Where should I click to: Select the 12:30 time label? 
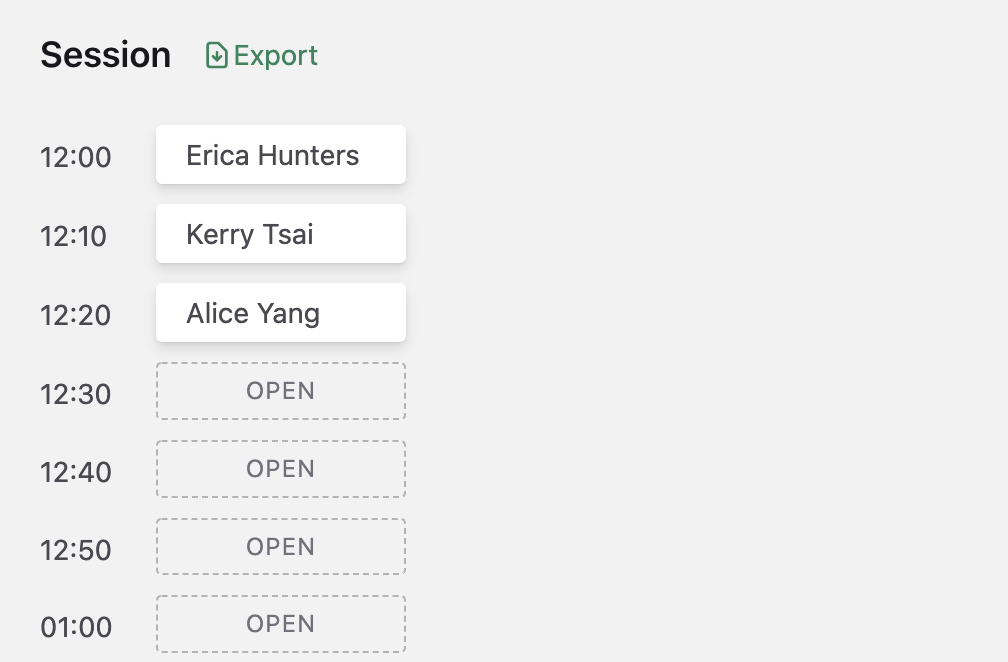click(x=76, y=395)
